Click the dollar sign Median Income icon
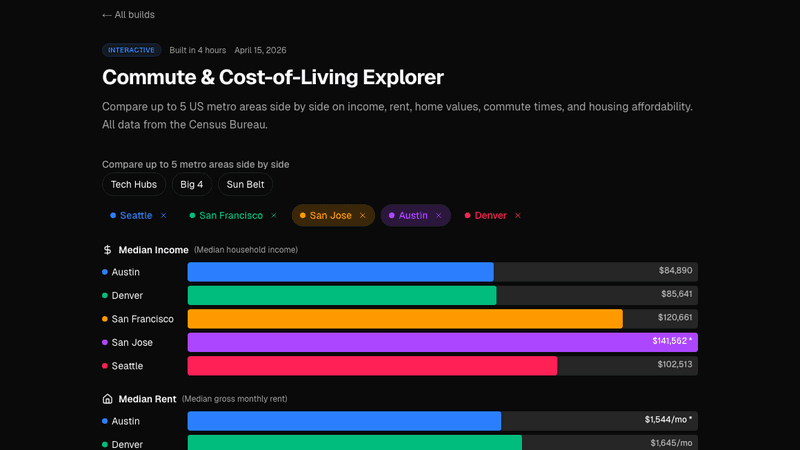 click(x=107, y=250)
